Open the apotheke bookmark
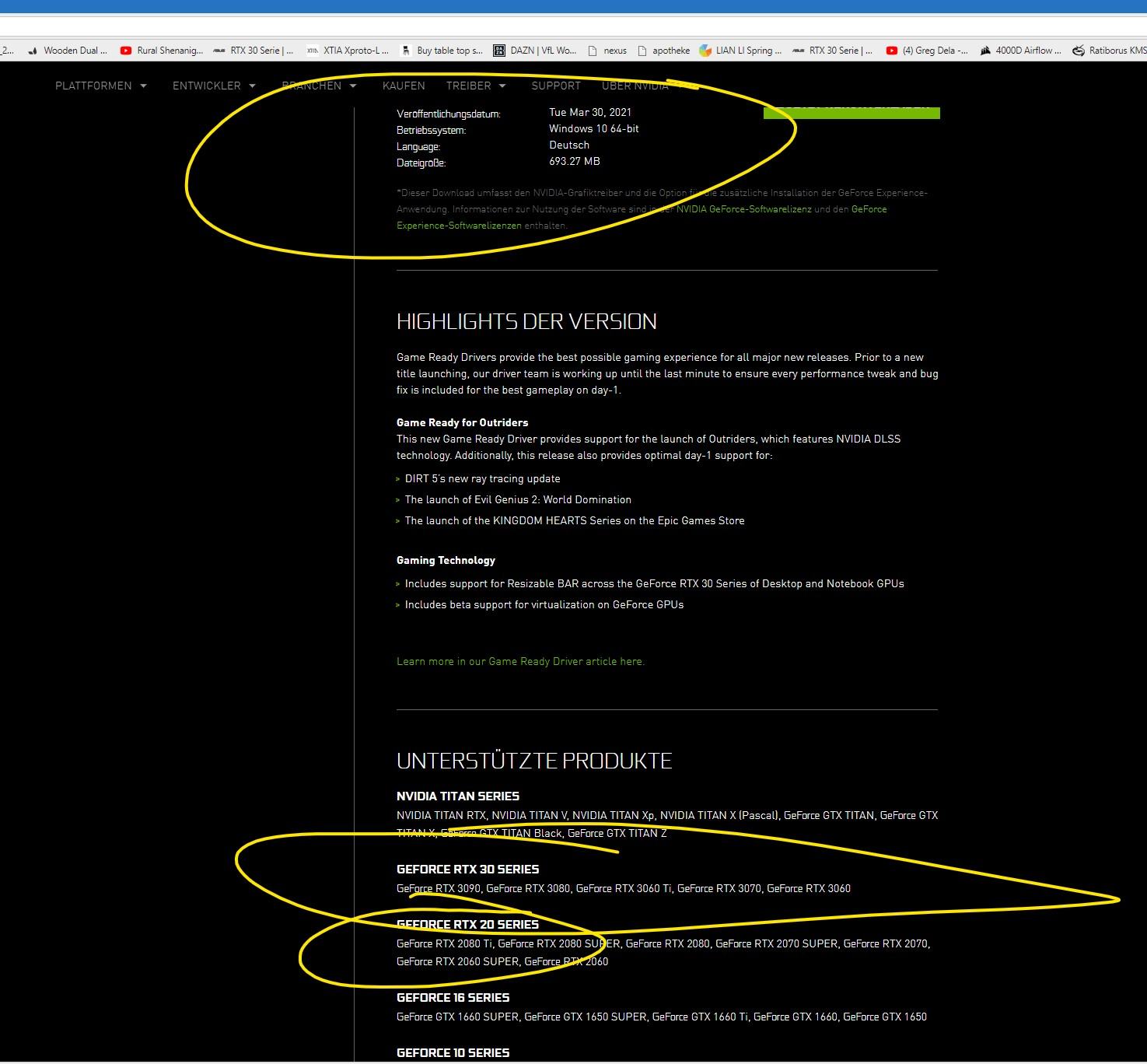The width and height of the screenshot is (1147, 1064). point(663,51)
